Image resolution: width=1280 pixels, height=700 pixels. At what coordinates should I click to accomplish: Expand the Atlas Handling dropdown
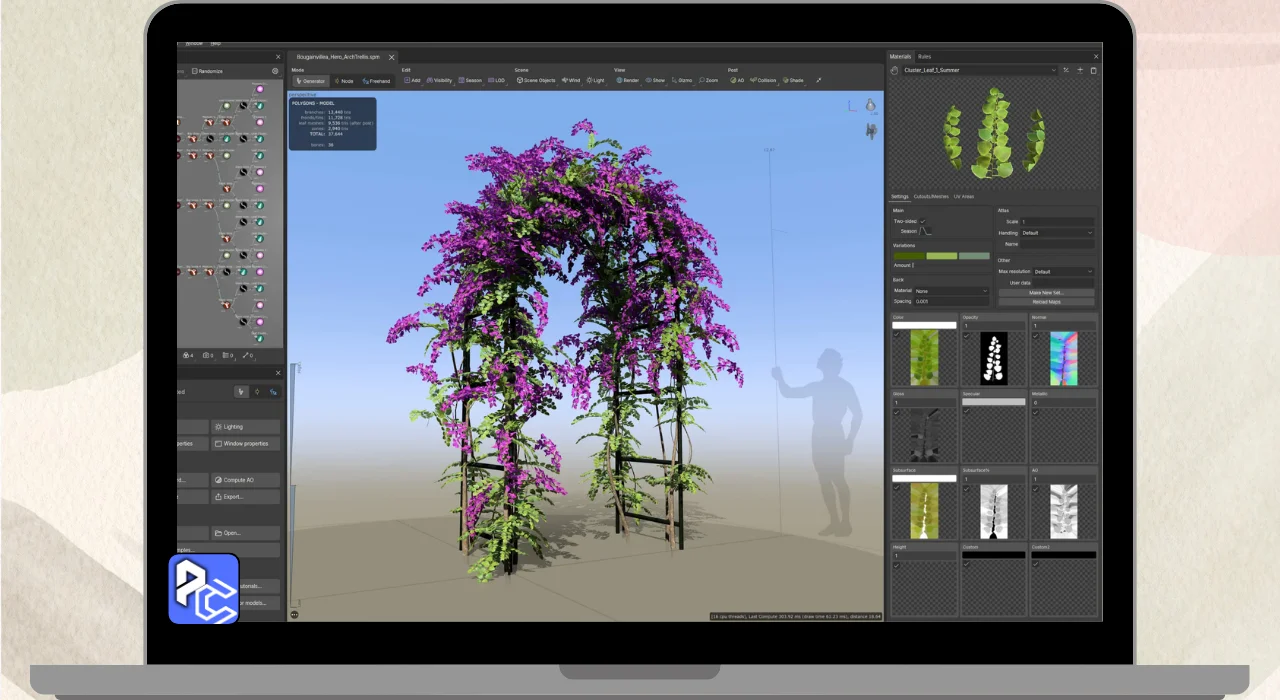point(1057,232)
